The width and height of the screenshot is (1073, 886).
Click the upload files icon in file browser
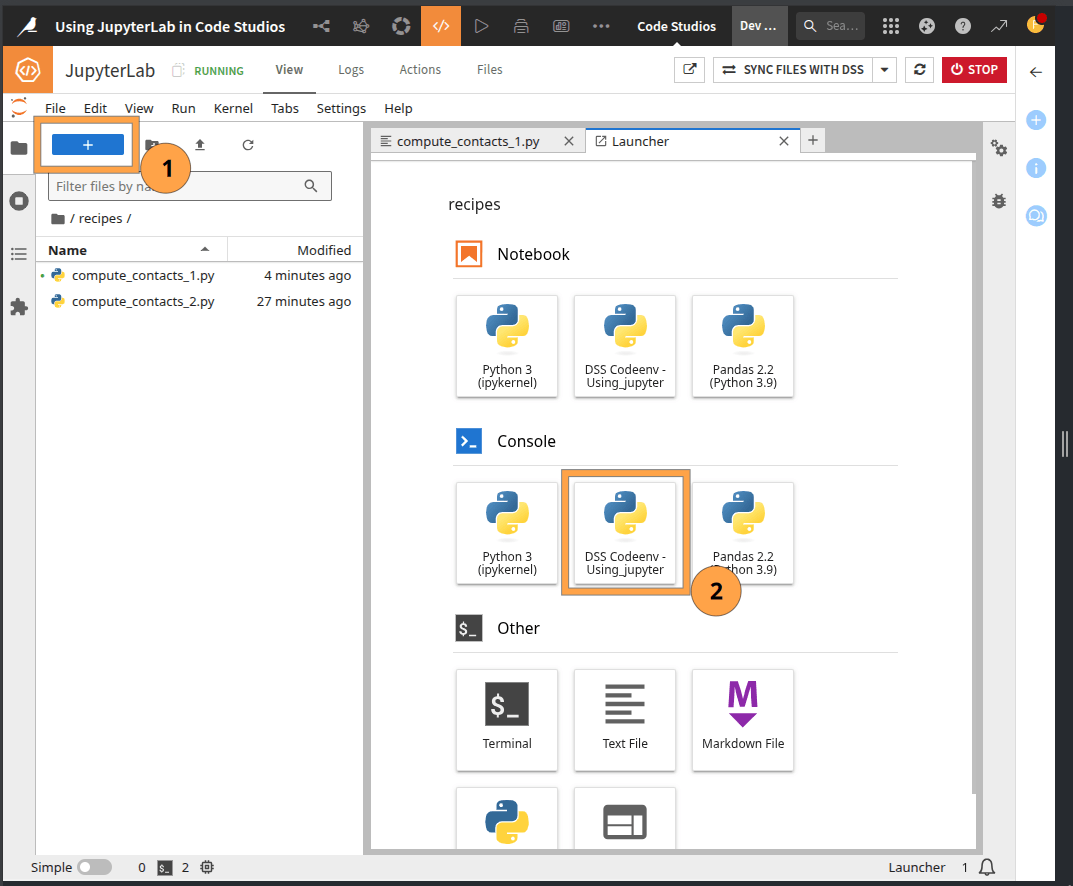coord(200,144)
